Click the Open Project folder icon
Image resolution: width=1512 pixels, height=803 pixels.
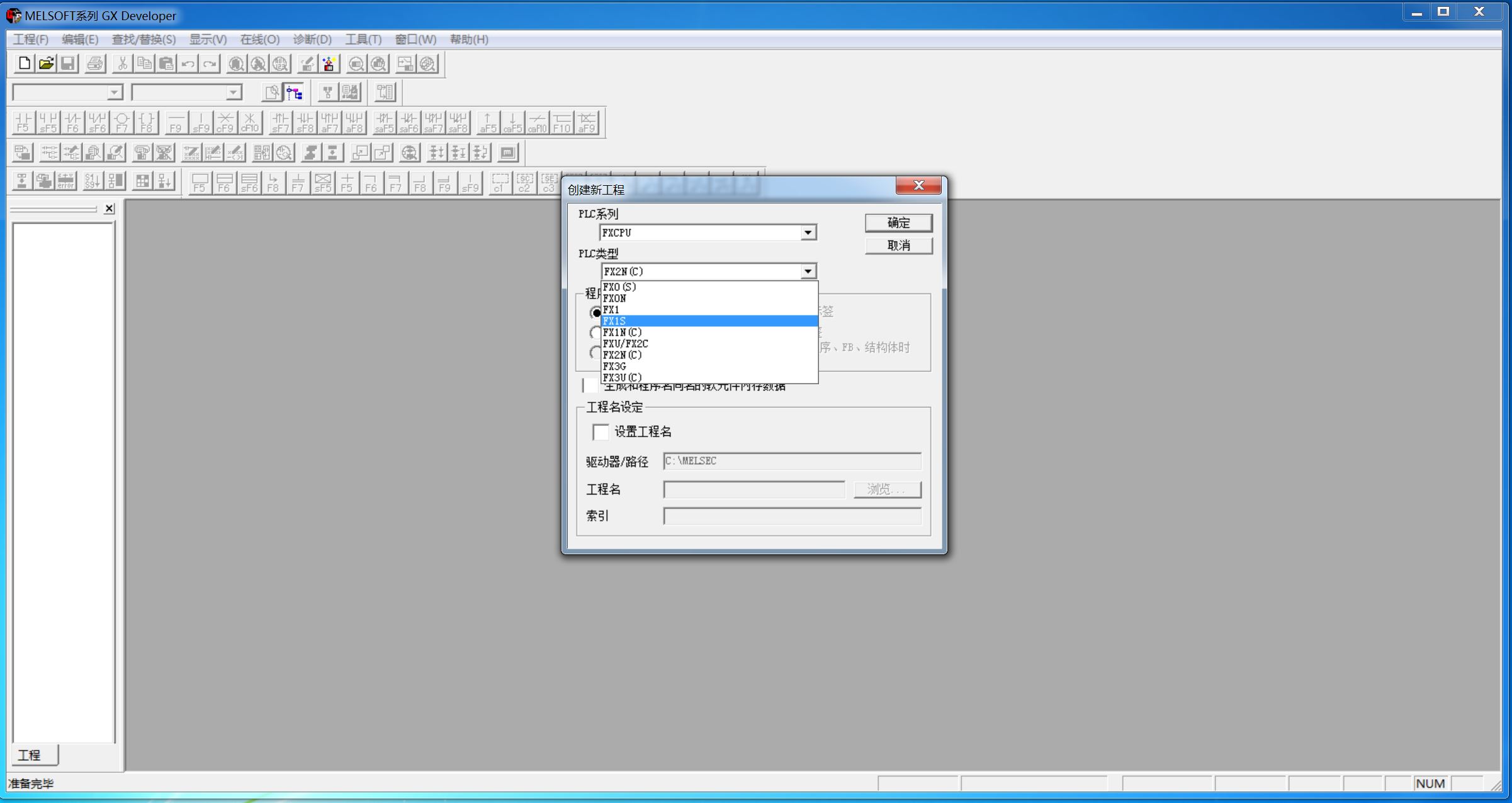tap(46, 64)
